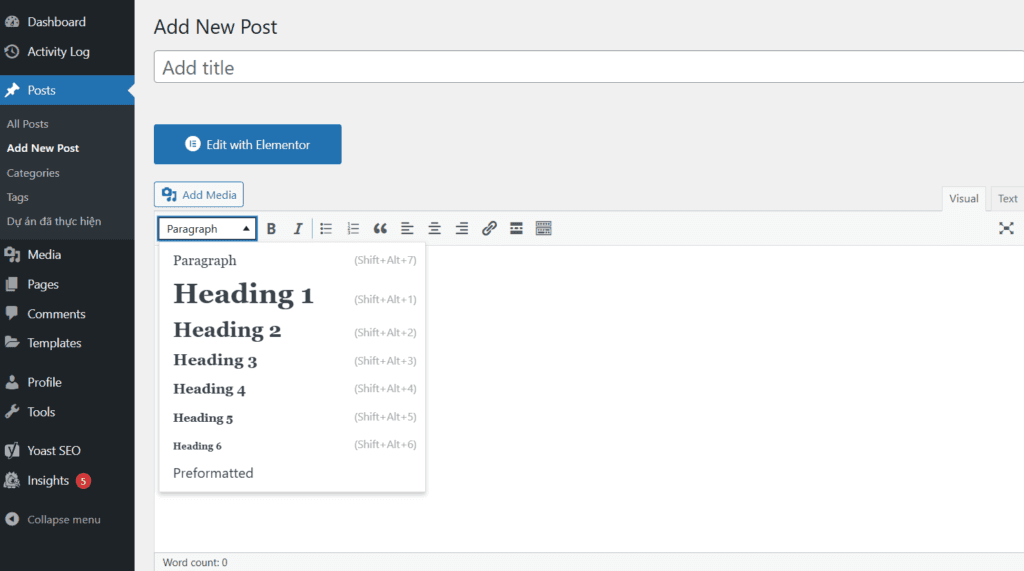Align text right

(462, 229)
